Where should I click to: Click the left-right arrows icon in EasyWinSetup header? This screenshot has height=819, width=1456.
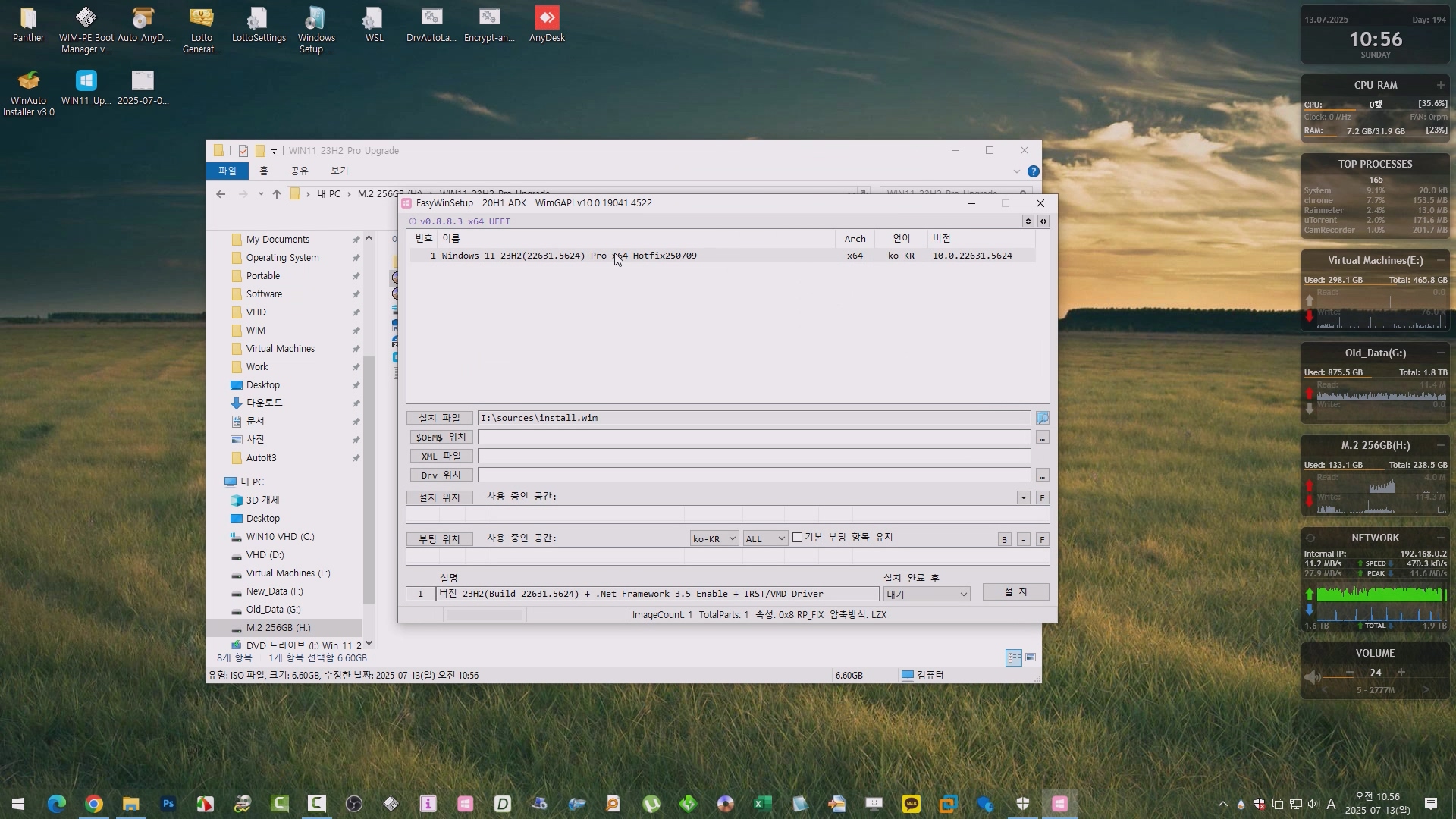[1043, 221]
